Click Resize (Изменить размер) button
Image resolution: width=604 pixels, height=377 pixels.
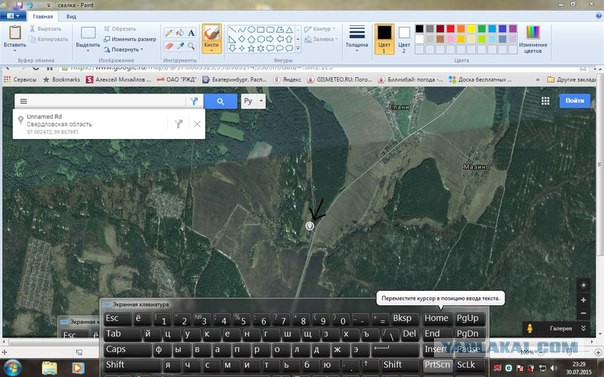pos(130,39)
